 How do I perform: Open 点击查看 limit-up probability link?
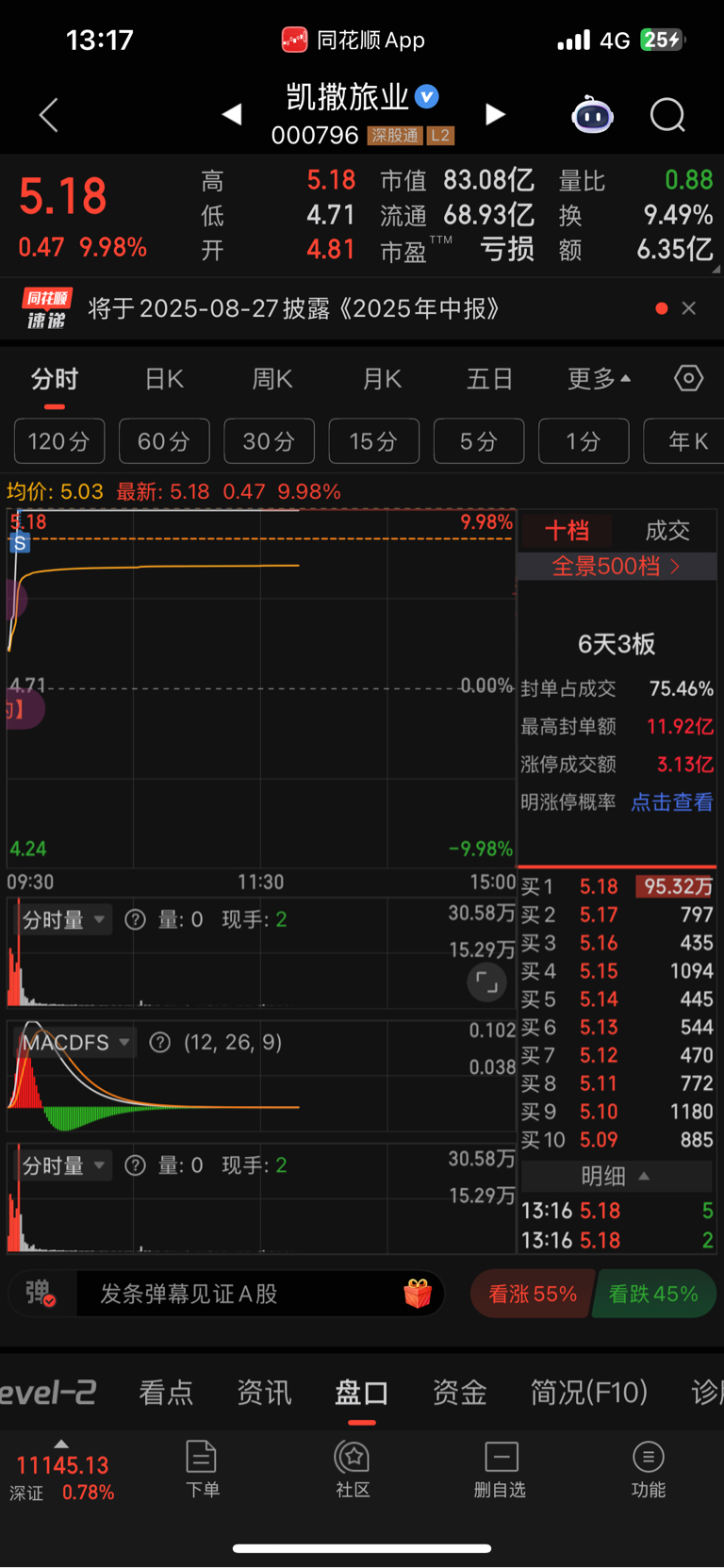pyautogui.click(x=671, y=802)
